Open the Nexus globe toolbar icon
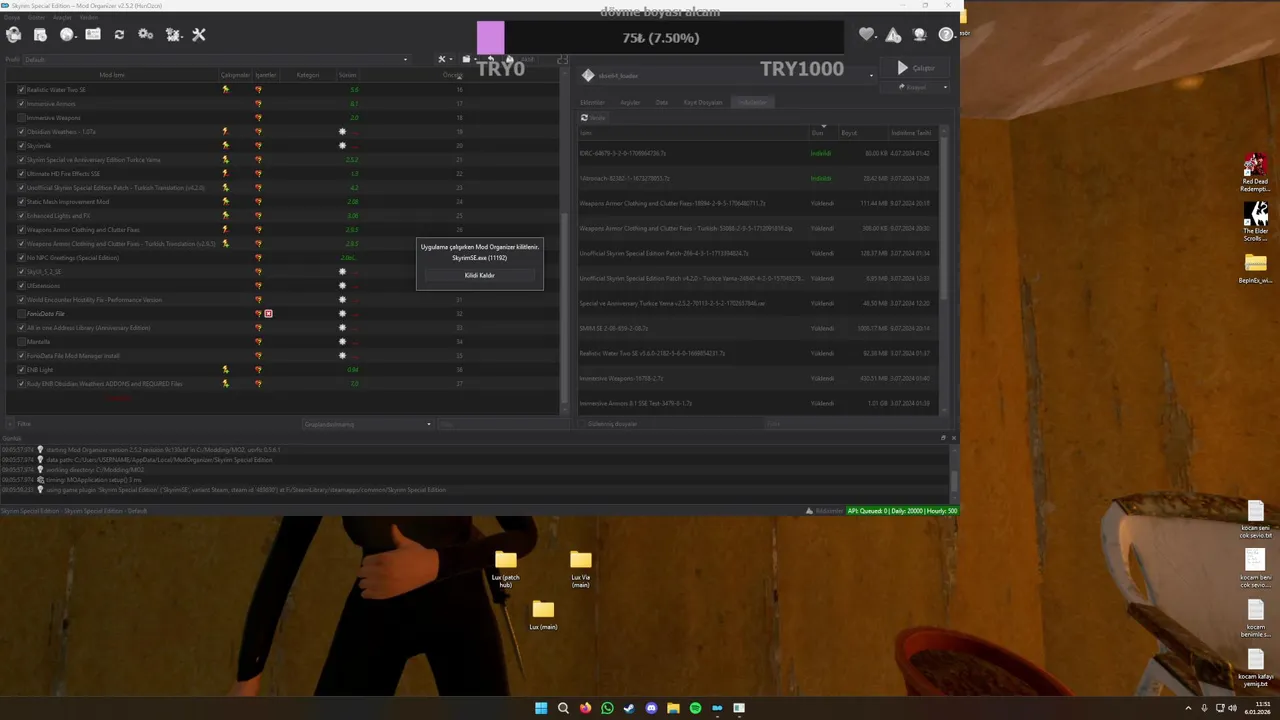This screenshot has height=720, width=1280. (67, 35)
